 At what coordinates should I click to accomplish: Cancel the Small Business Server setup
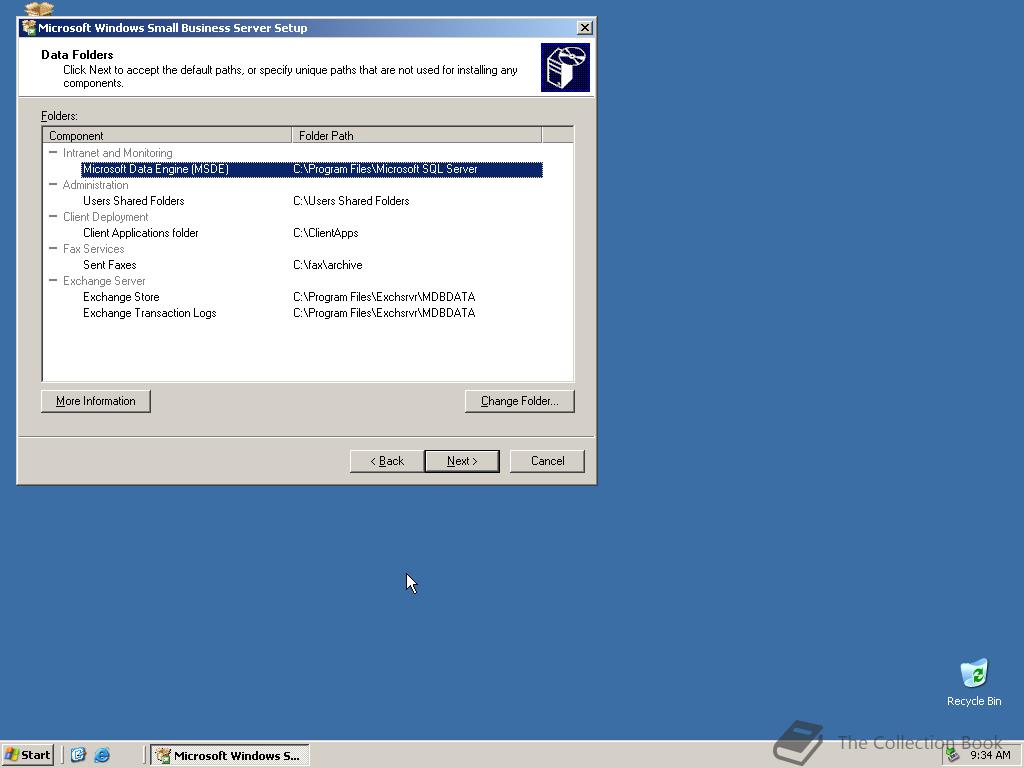(547, 461)
